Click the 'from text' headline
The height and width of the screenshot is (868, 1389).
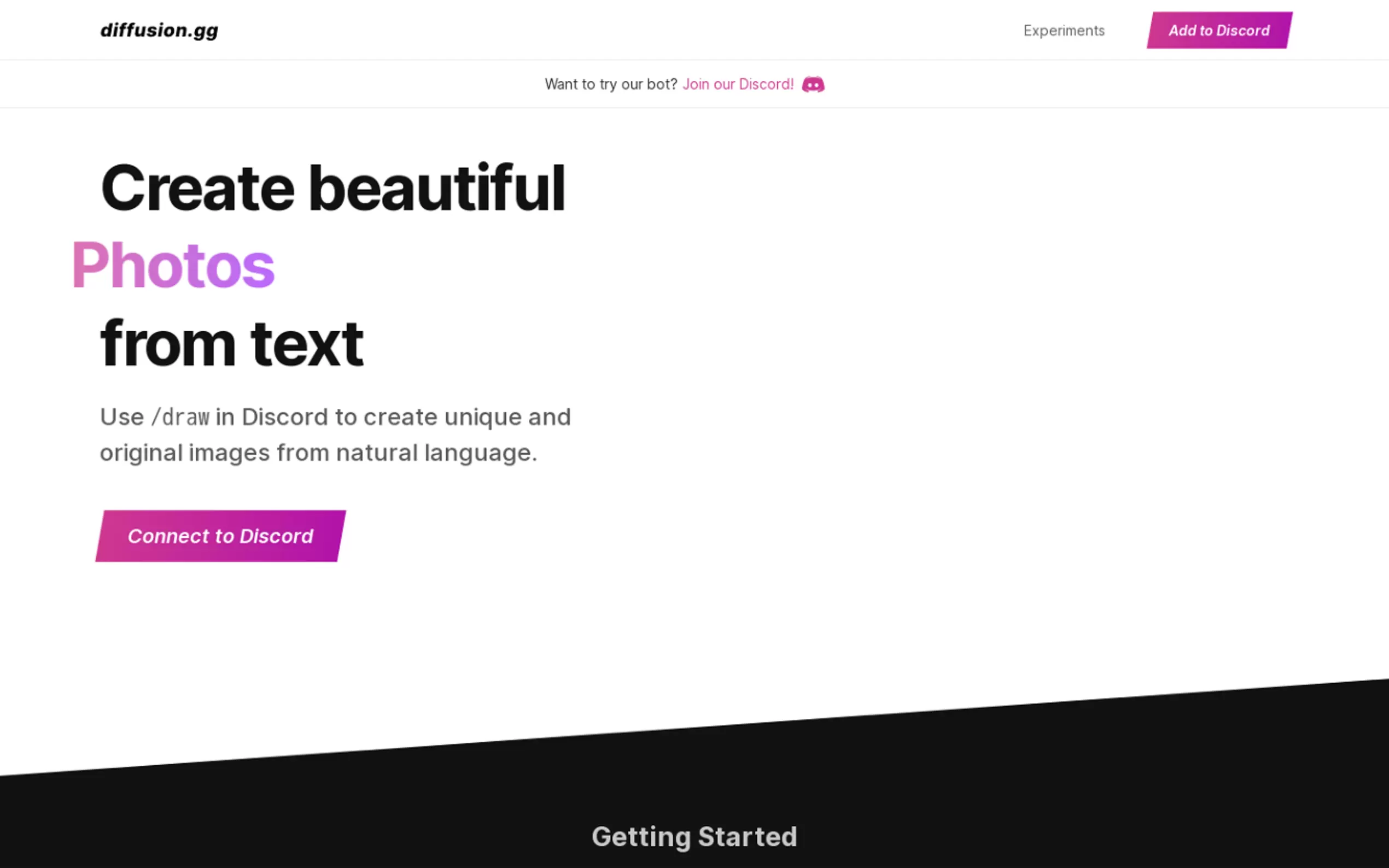point(231,343)
